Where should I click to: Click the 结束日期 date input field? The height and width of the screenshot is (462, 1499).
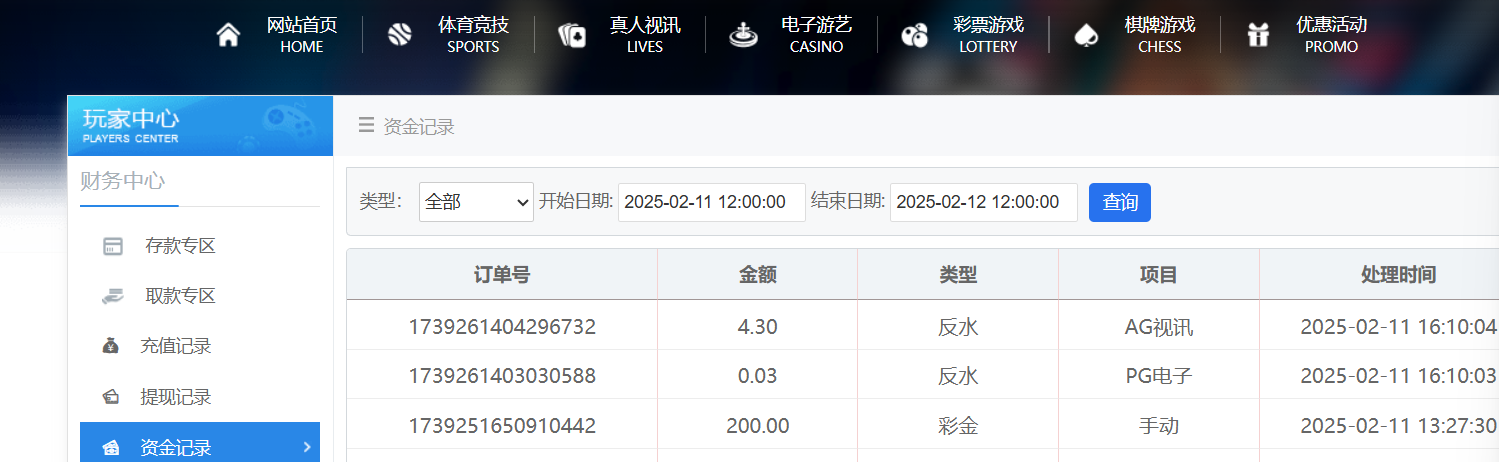pyautogui.click(x=984, y=202)
